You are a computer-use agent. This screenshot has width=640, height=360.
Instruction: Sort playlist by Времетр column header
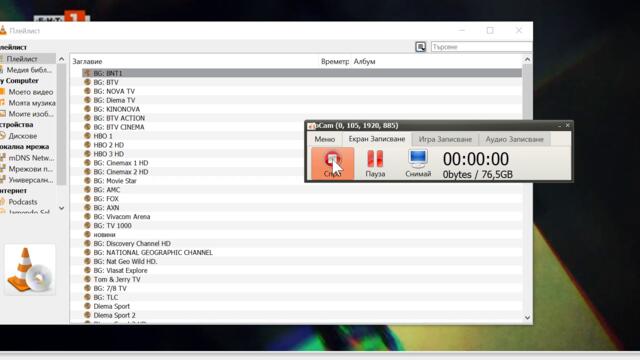[335, 61]
